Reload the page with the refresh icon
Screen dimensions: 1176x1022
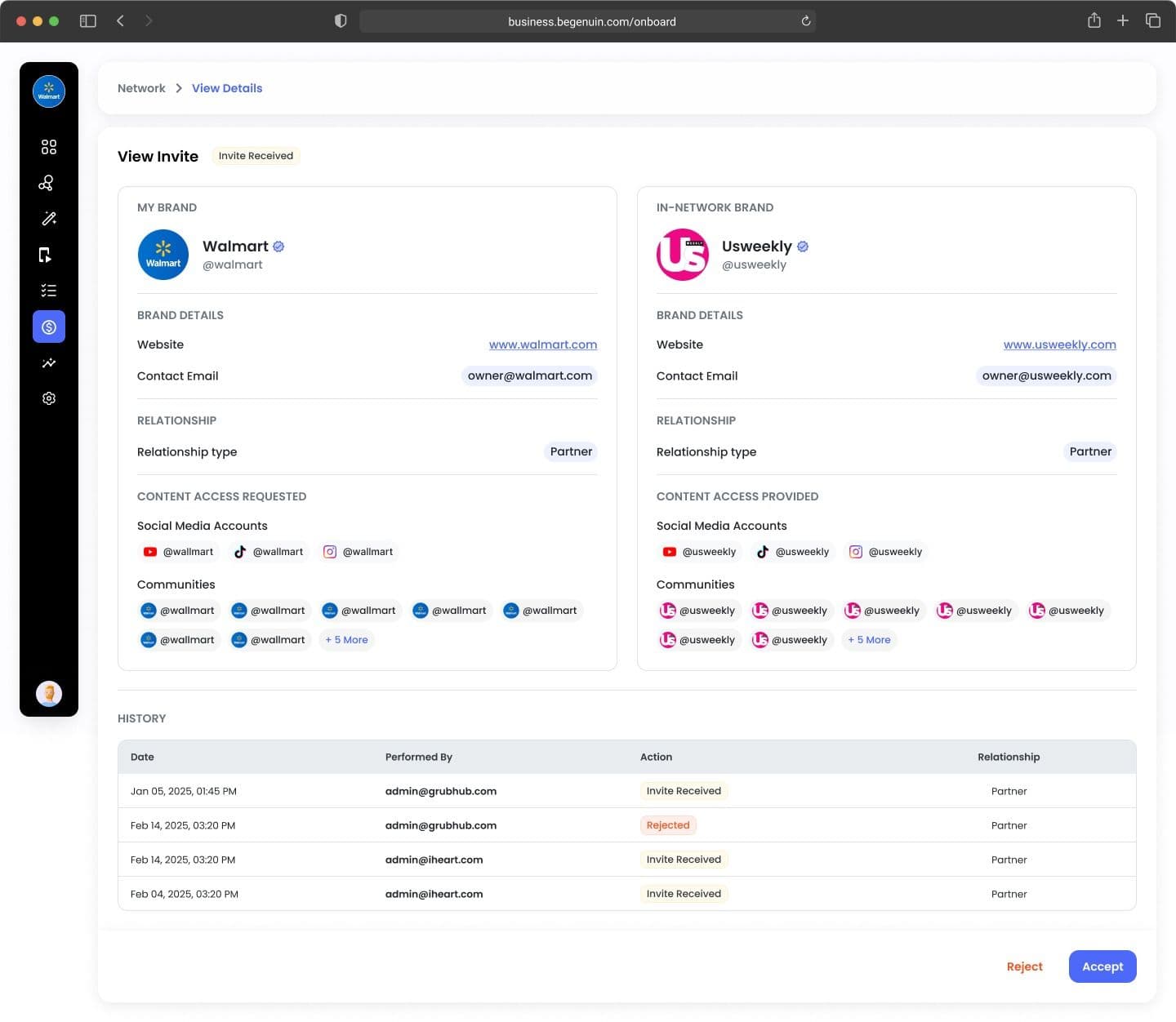pos(806,21)
